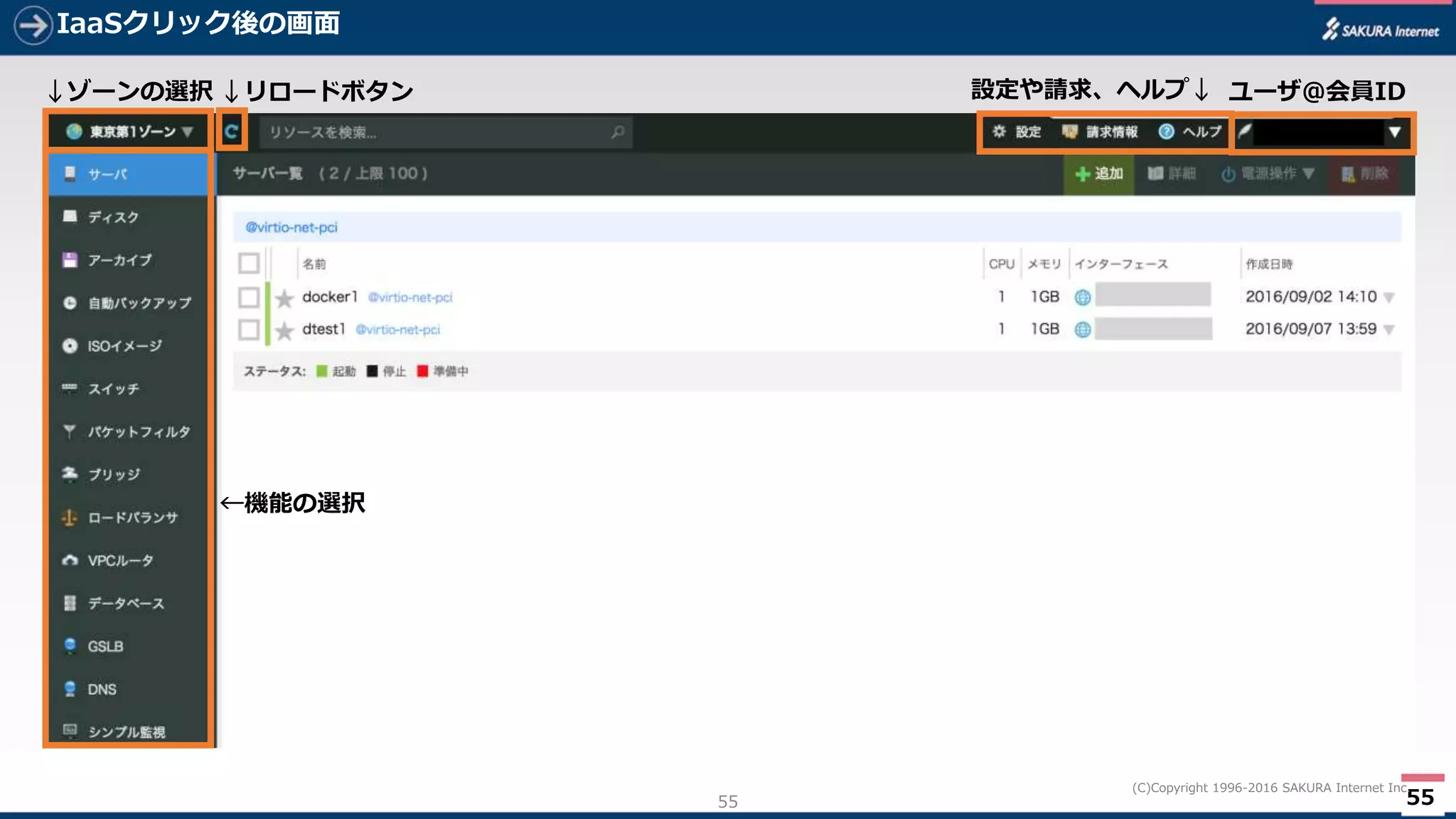The height and width of the screenshot is (819, 1456).
Task: Toggle the select-all checkbox in header
Action: 249,263
